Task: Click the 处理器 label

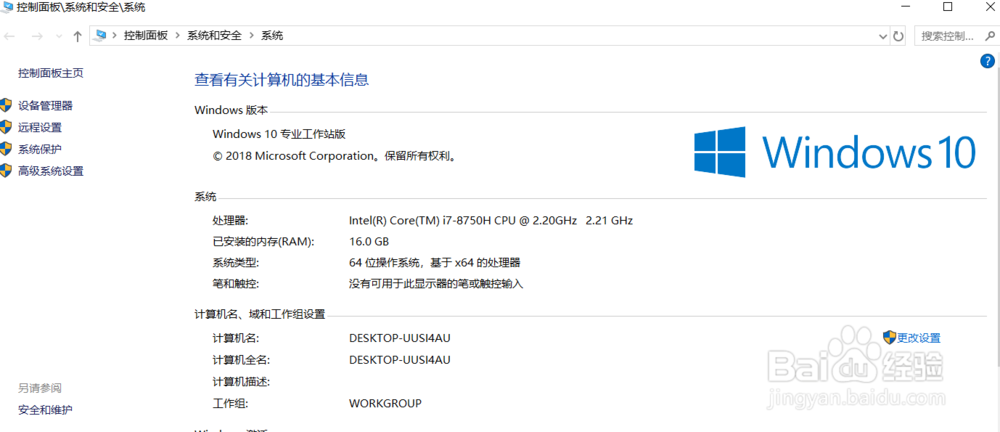Action: point(230,221)
